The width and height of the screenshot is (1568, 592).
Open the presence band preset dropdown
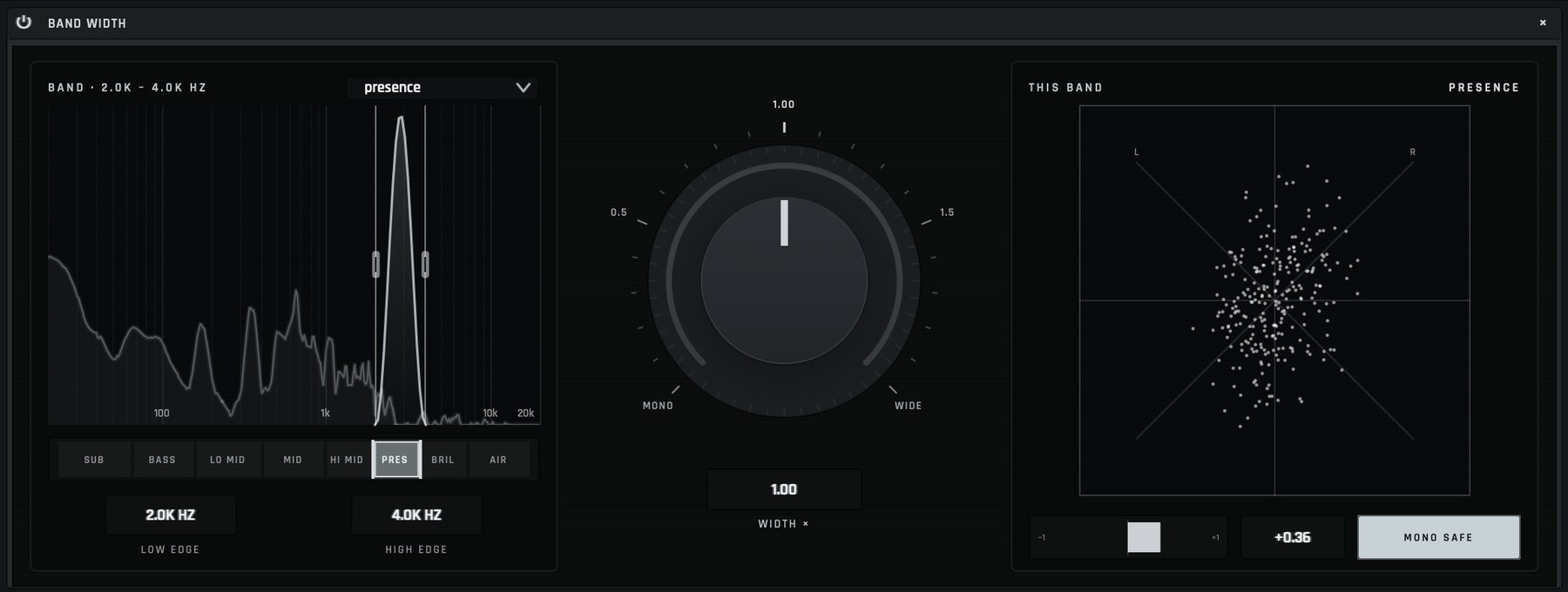443,88
